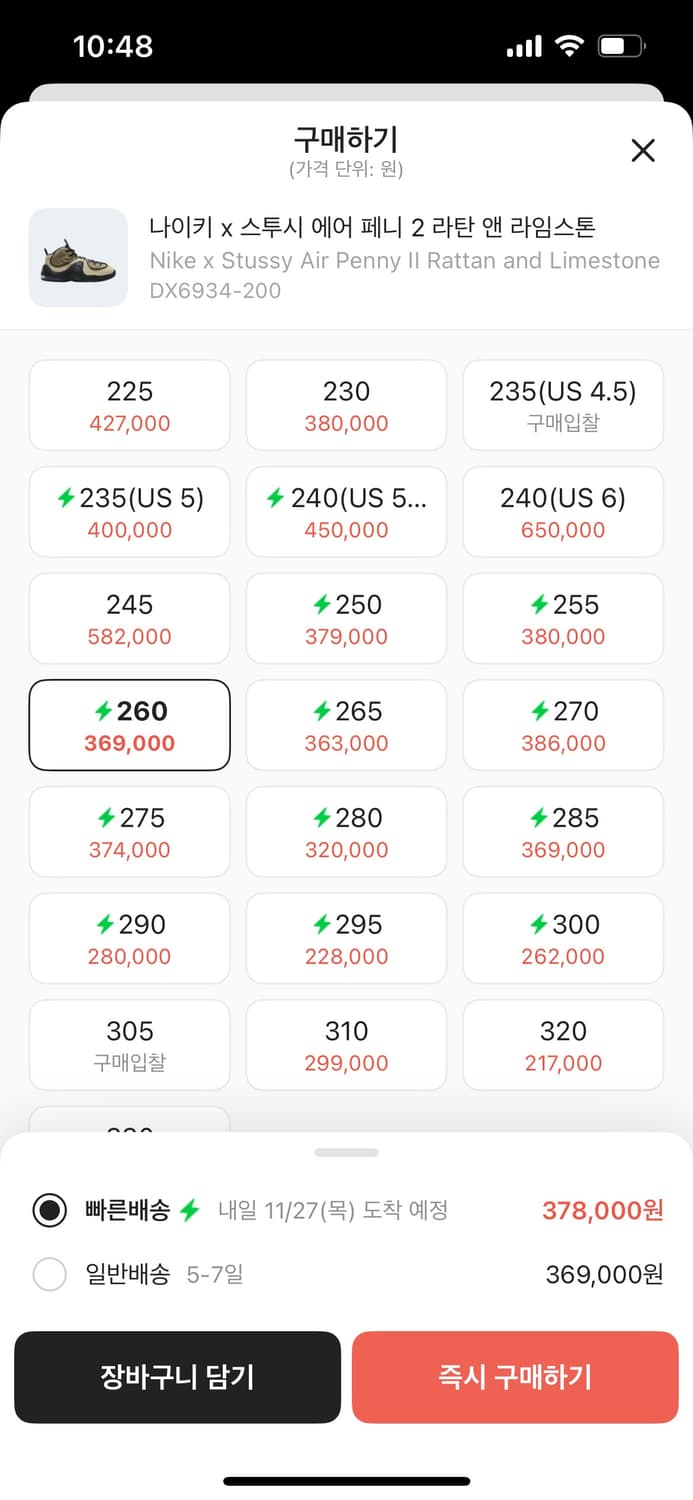Screen dimensions: 693x1500
Task: Tap 즉시 구매하기 to buy now
Action: click(x=515, y=1377)
